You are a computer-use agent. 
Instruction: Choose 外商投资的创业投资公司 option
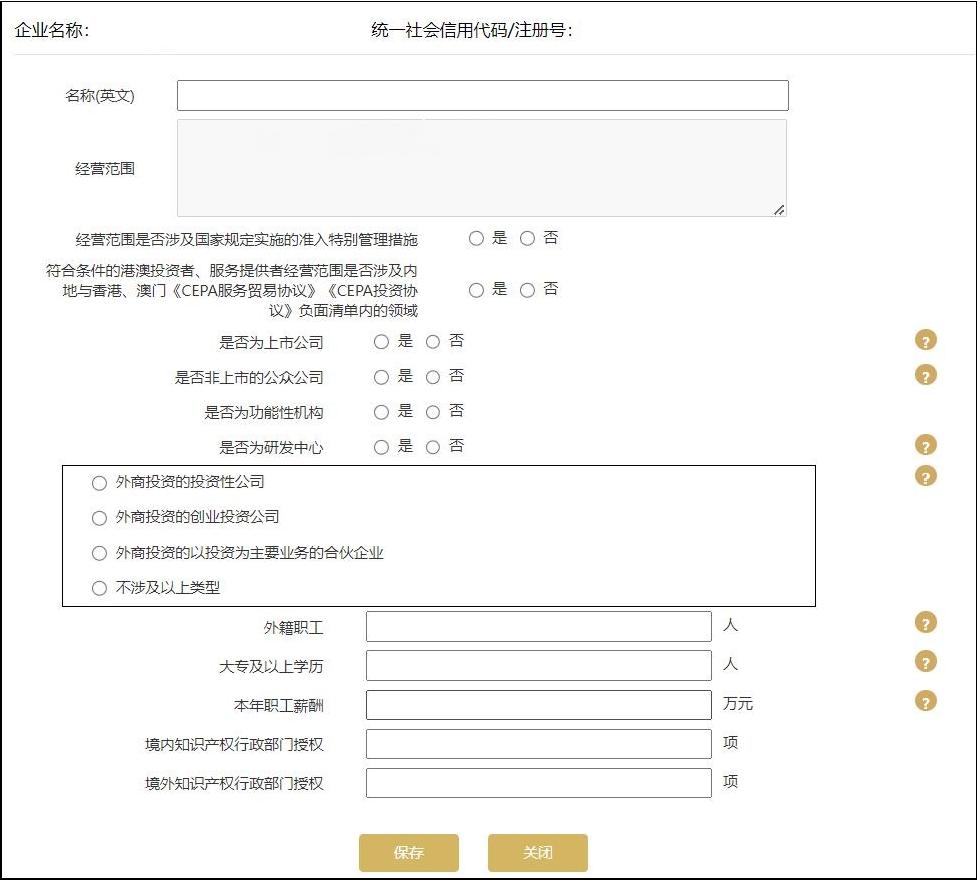[x=99, y=518]
